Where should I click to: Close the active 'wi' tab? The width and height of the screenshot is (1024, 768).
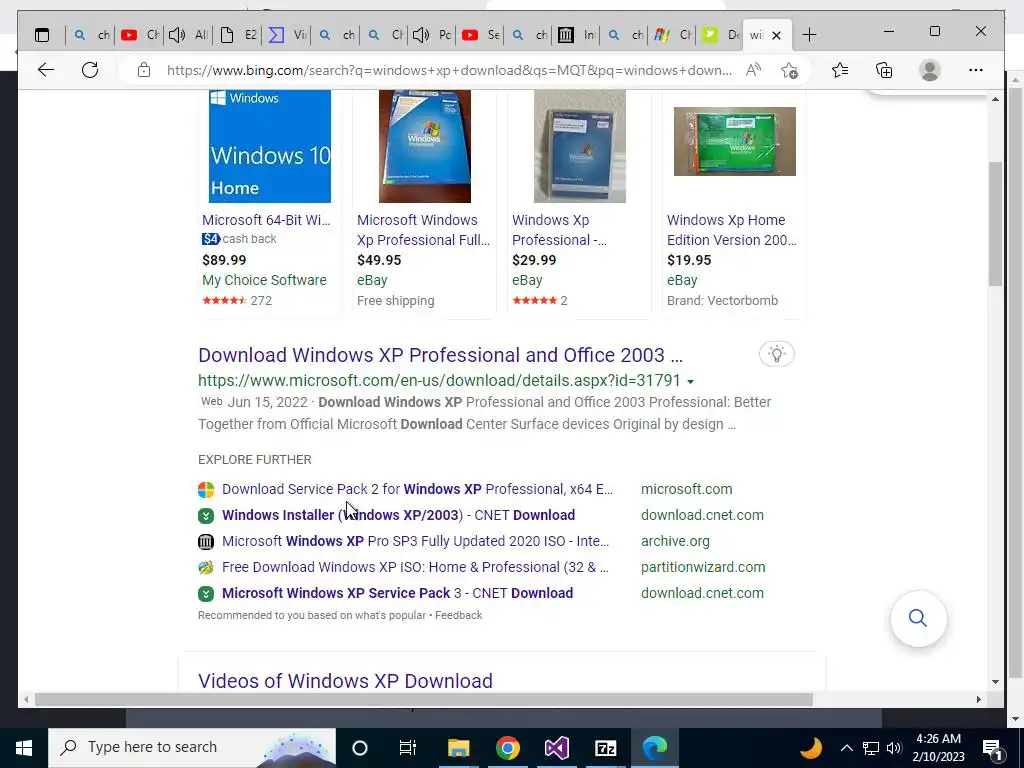point(776,35)
